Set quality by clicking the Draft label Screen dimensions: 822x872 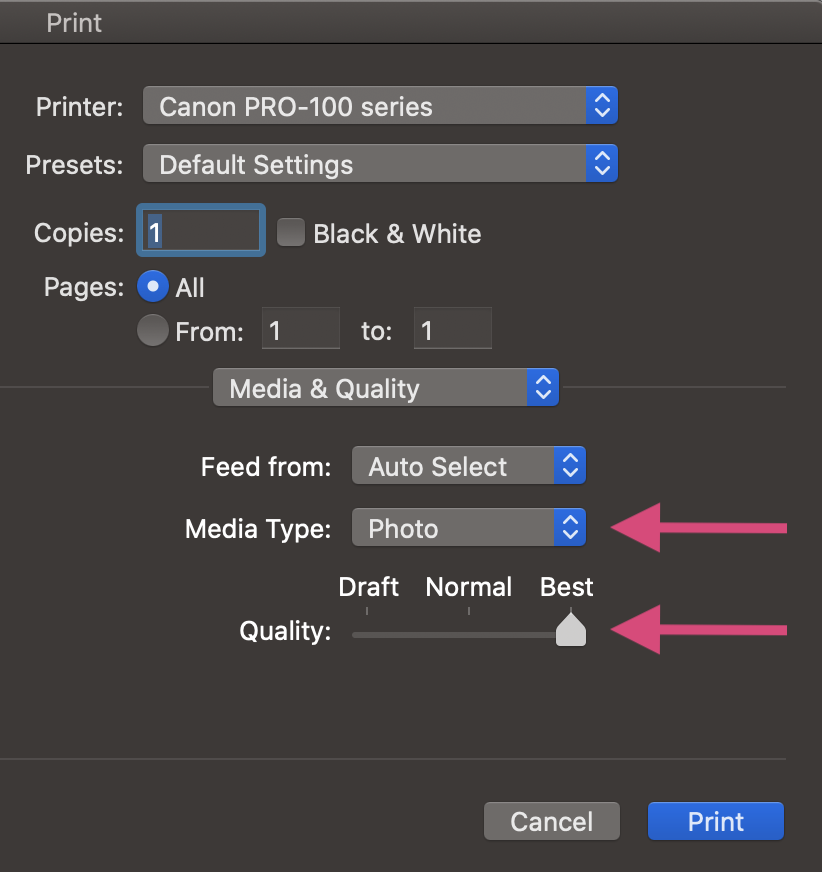click(368, 587)
